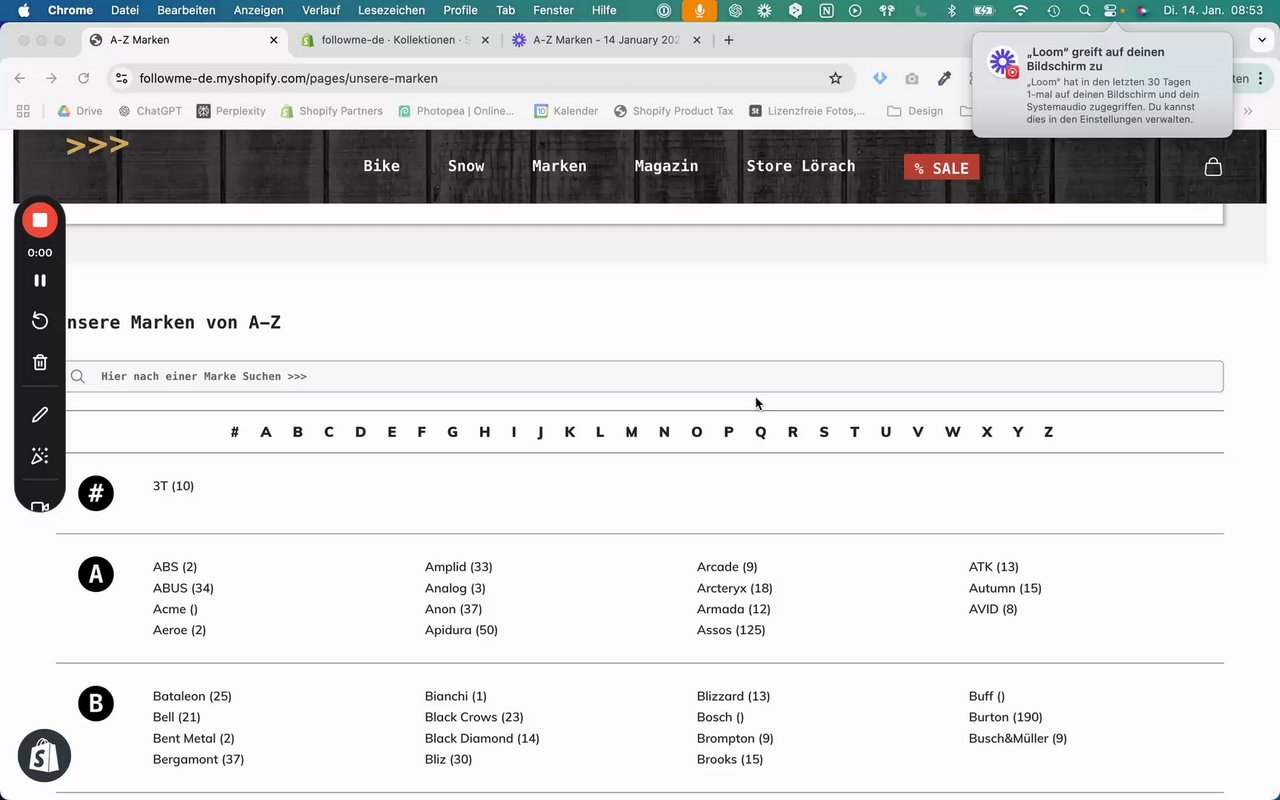Jump to letter S in alphabet index

[x=824, y=432]
